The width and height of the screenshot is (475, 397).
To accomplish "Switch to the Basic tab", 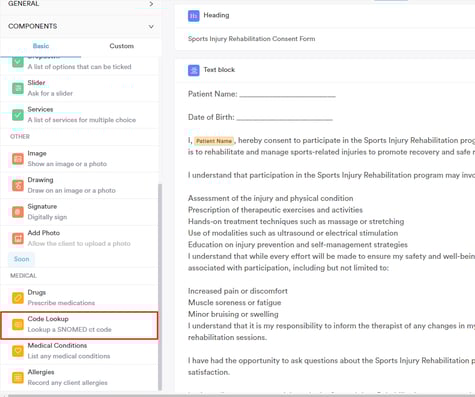I will (x=41, y=46).
